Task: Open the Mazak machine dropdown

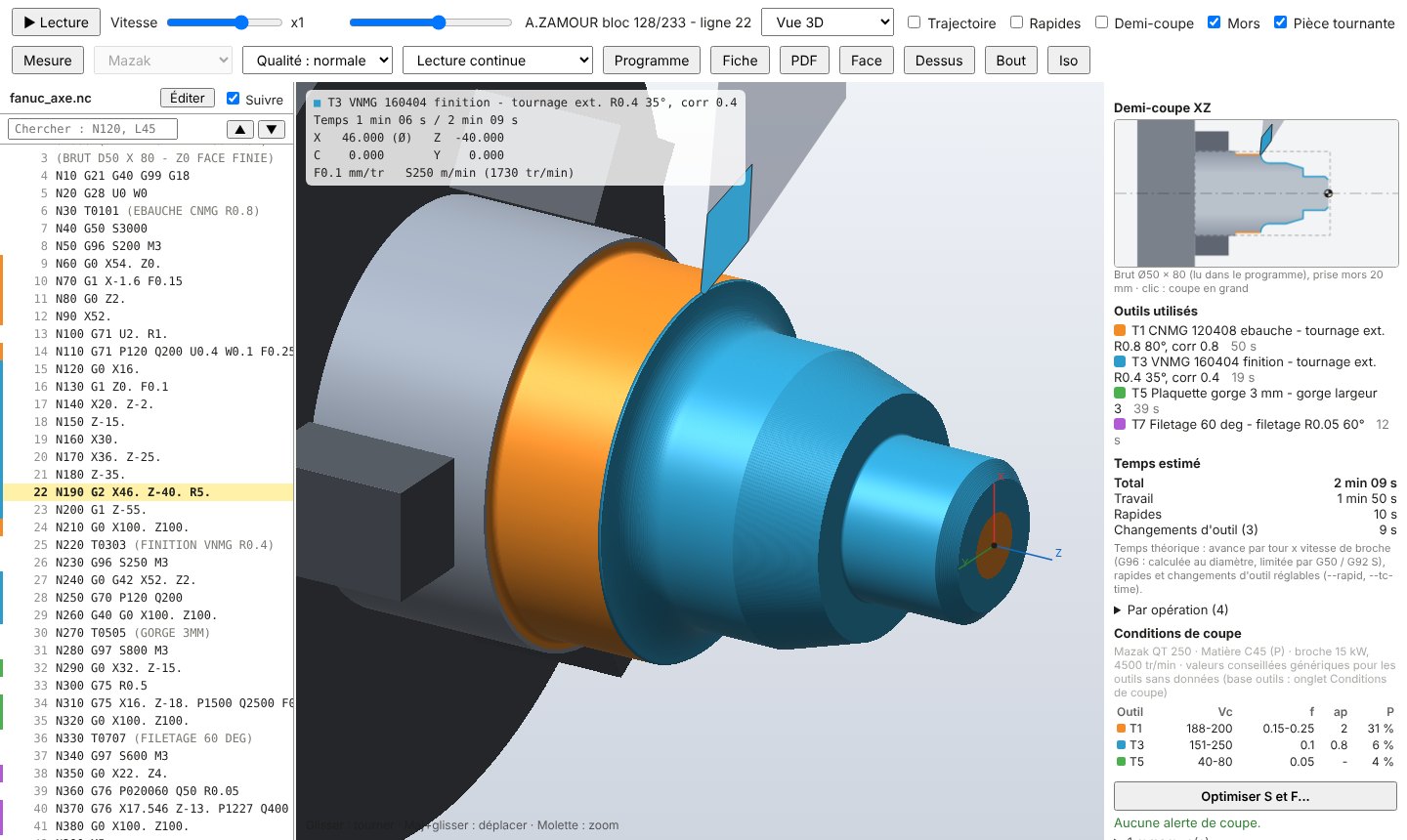Action: pos(163,61)
